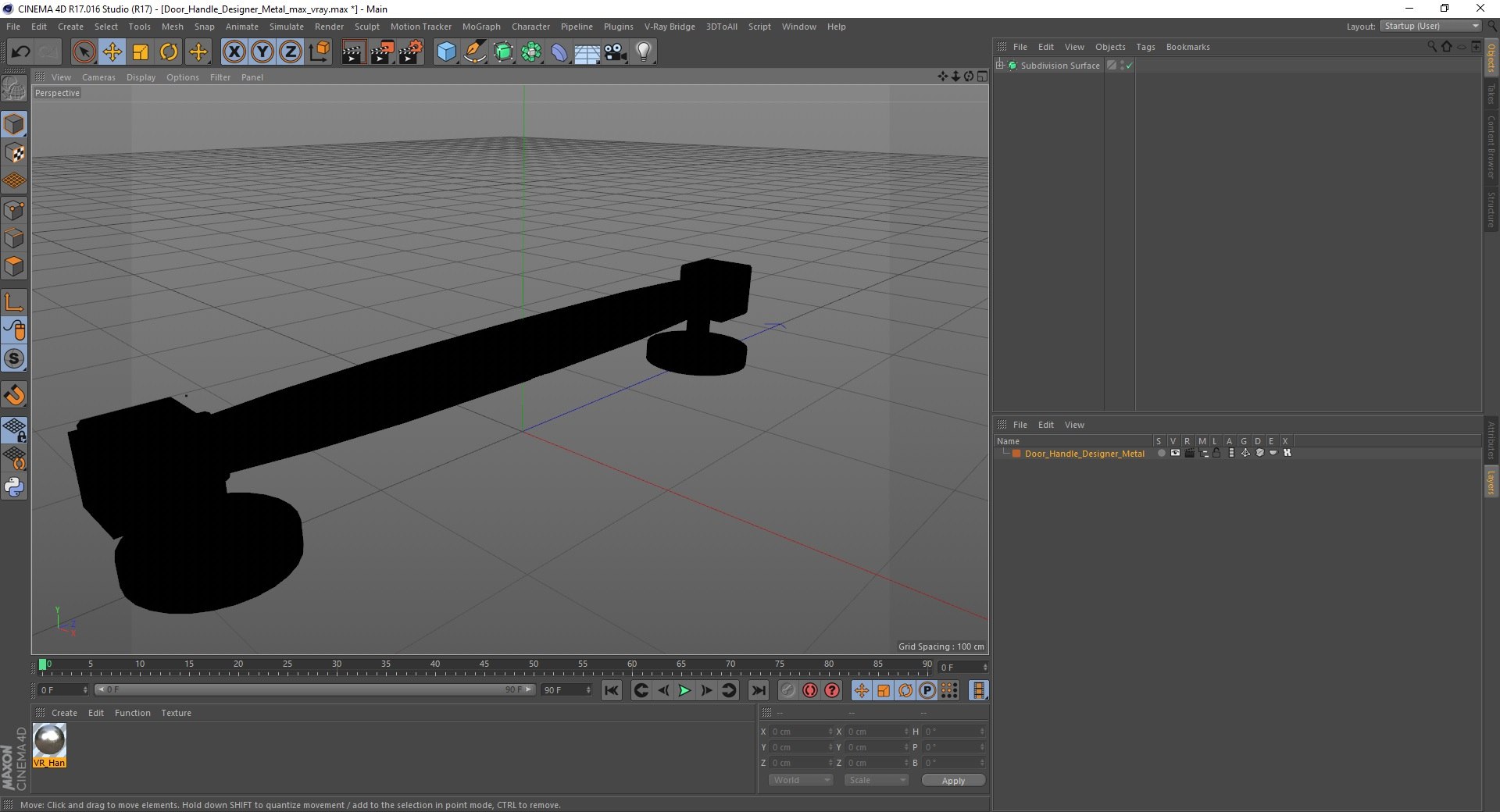Click the preview range slider bar
The width and height of the screenshot is (1500, 812).
(x=314, y=689)
